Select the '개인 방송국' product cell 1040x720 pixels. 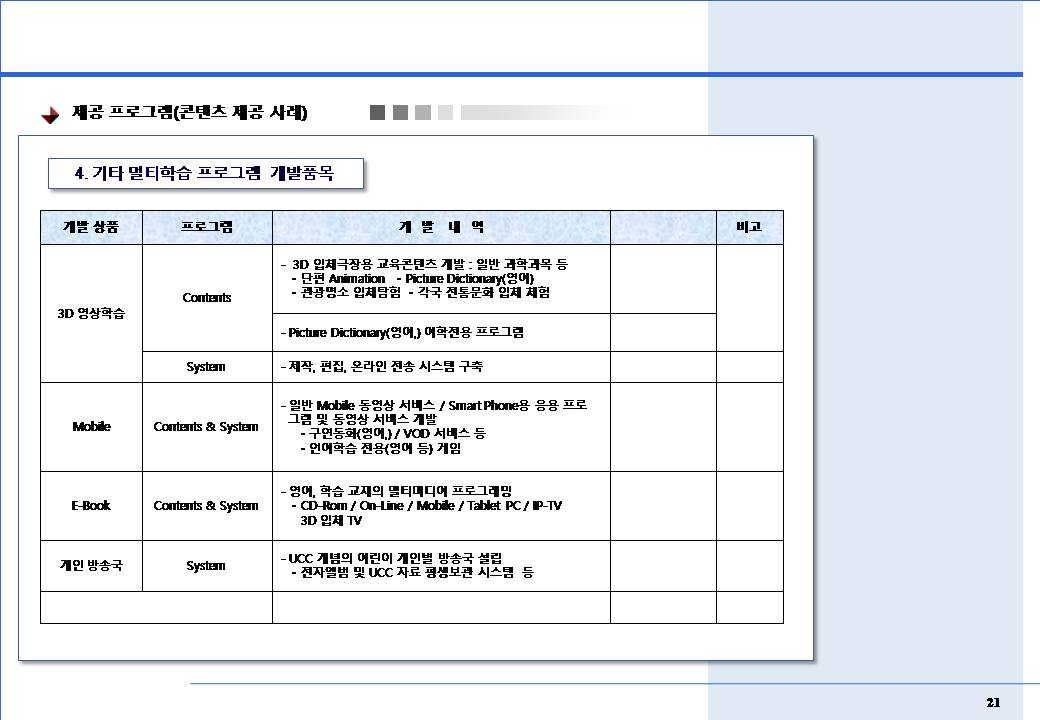coord(91,566)
